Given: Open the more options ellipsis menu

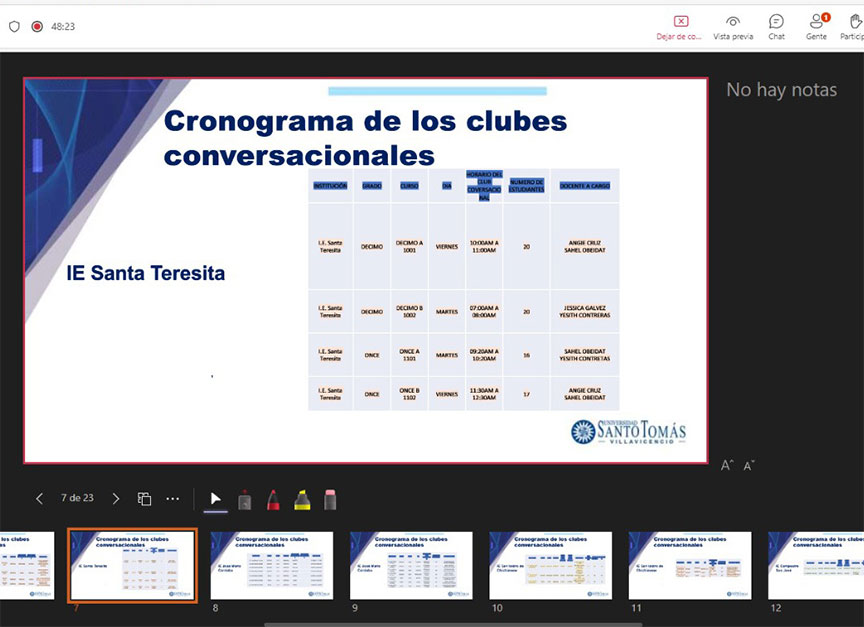Looking at the screenshot, I should click(173, 499).
